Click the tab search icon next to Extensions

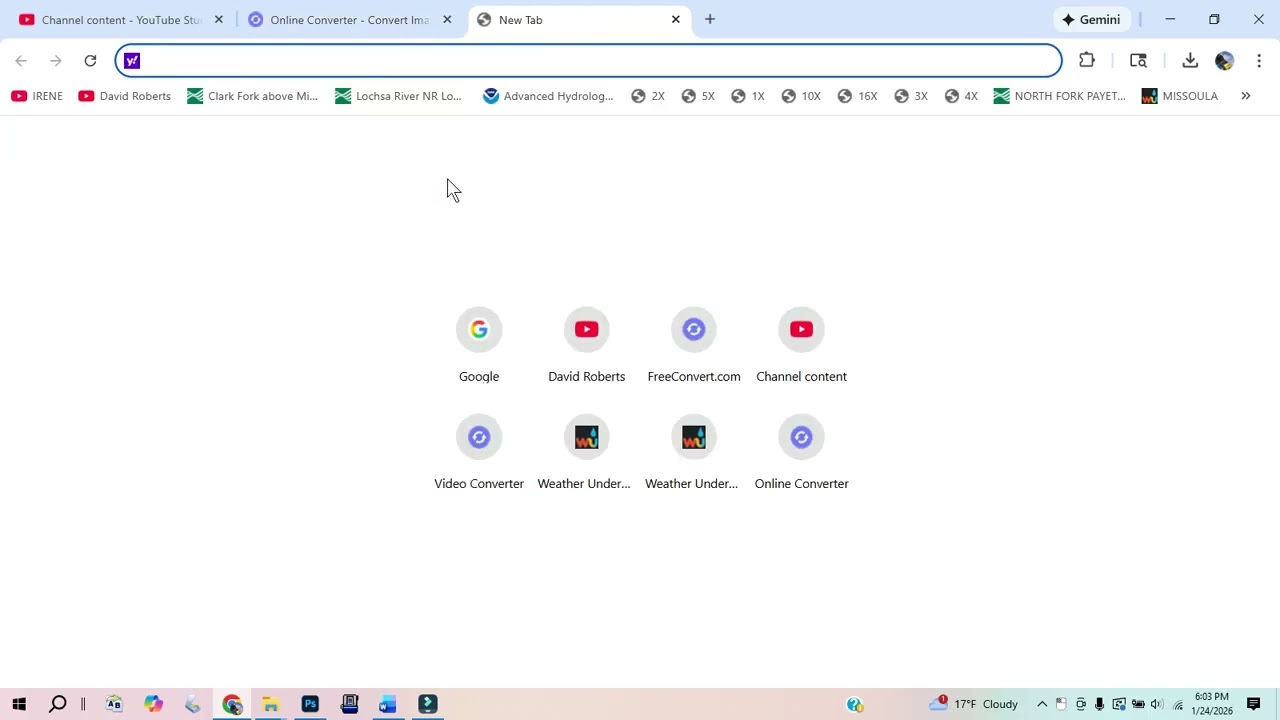[1138, 61]
